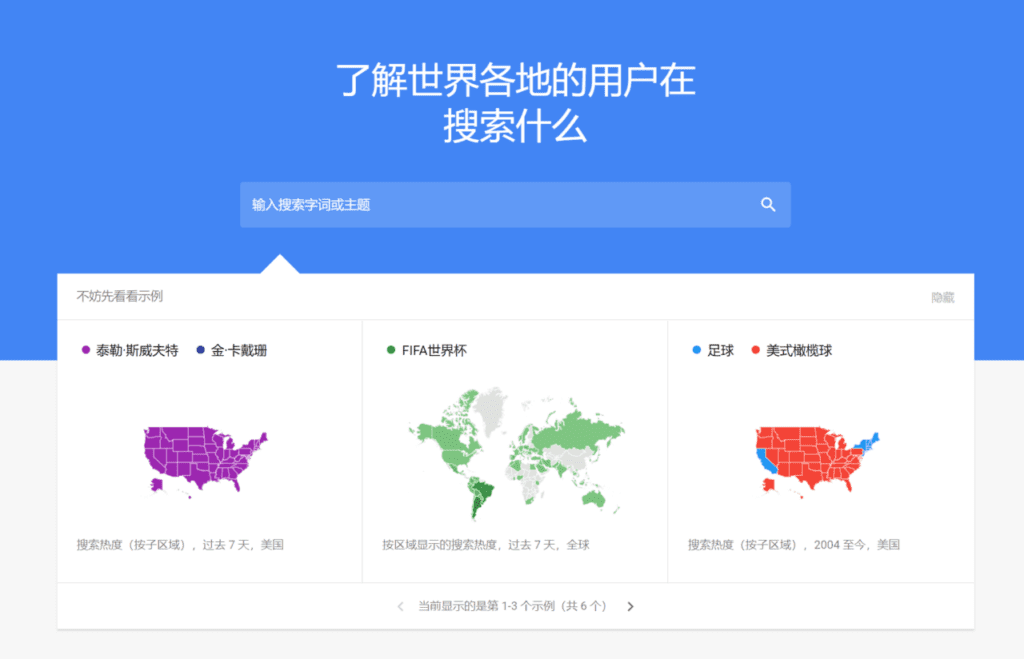Click the magnifying glass search icon

point(768,205)
